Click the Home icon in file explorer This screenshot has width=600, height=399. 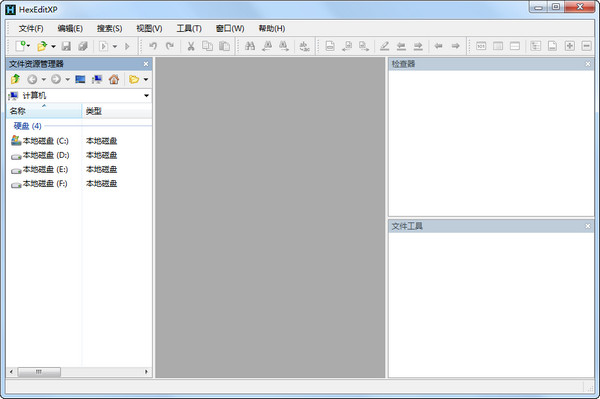[x=114, y=79]
